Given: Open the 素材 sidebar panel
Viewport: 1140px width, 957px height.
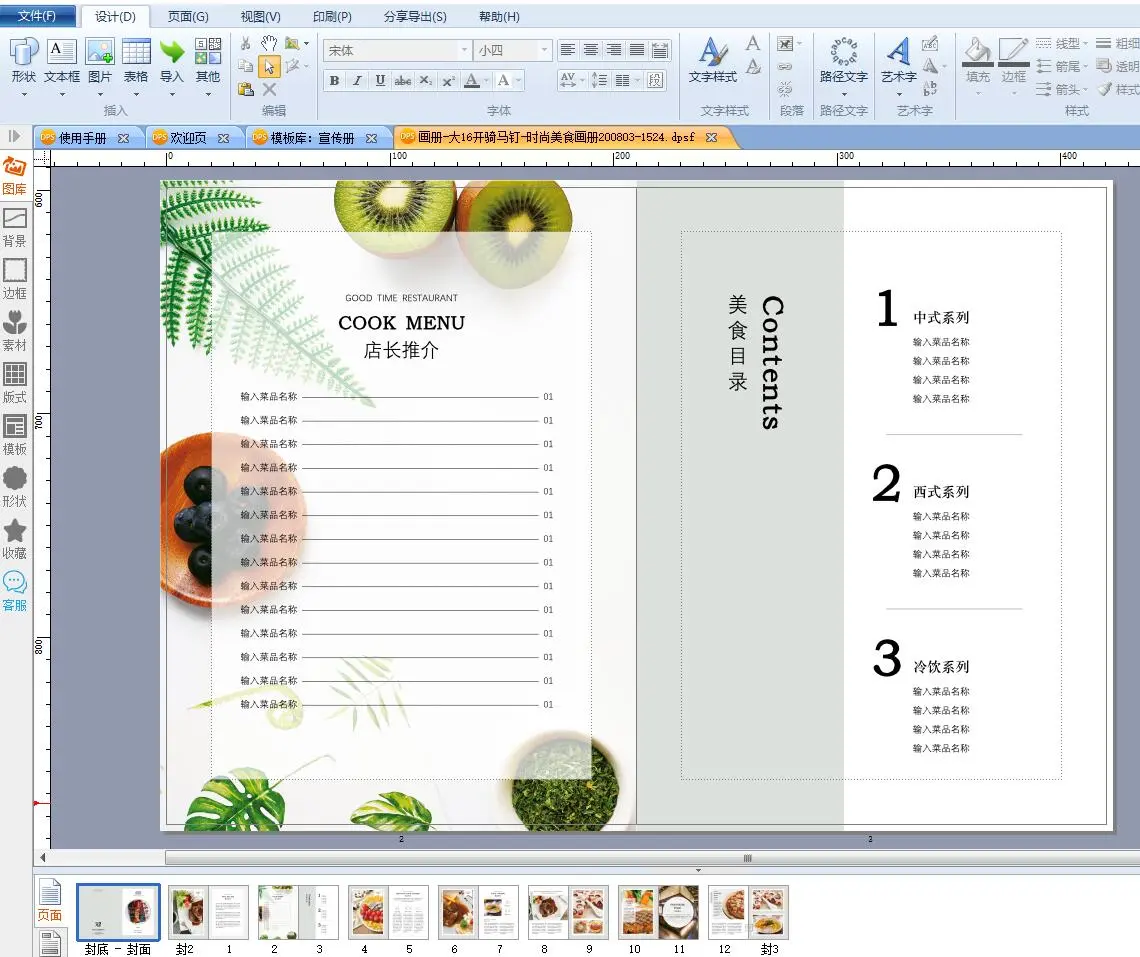Looking at the screenshot, I should click(x=15, y=332).
